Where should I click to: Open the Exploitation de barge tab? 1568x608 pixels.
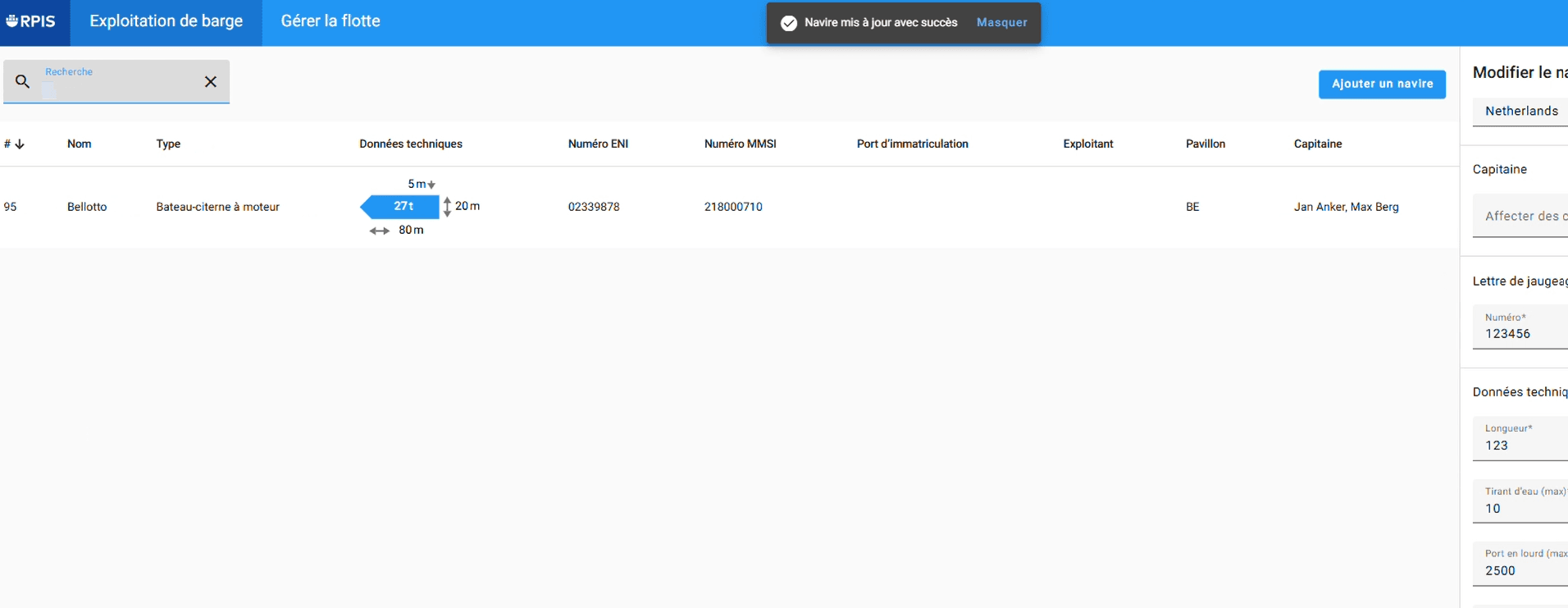point(166,21)
